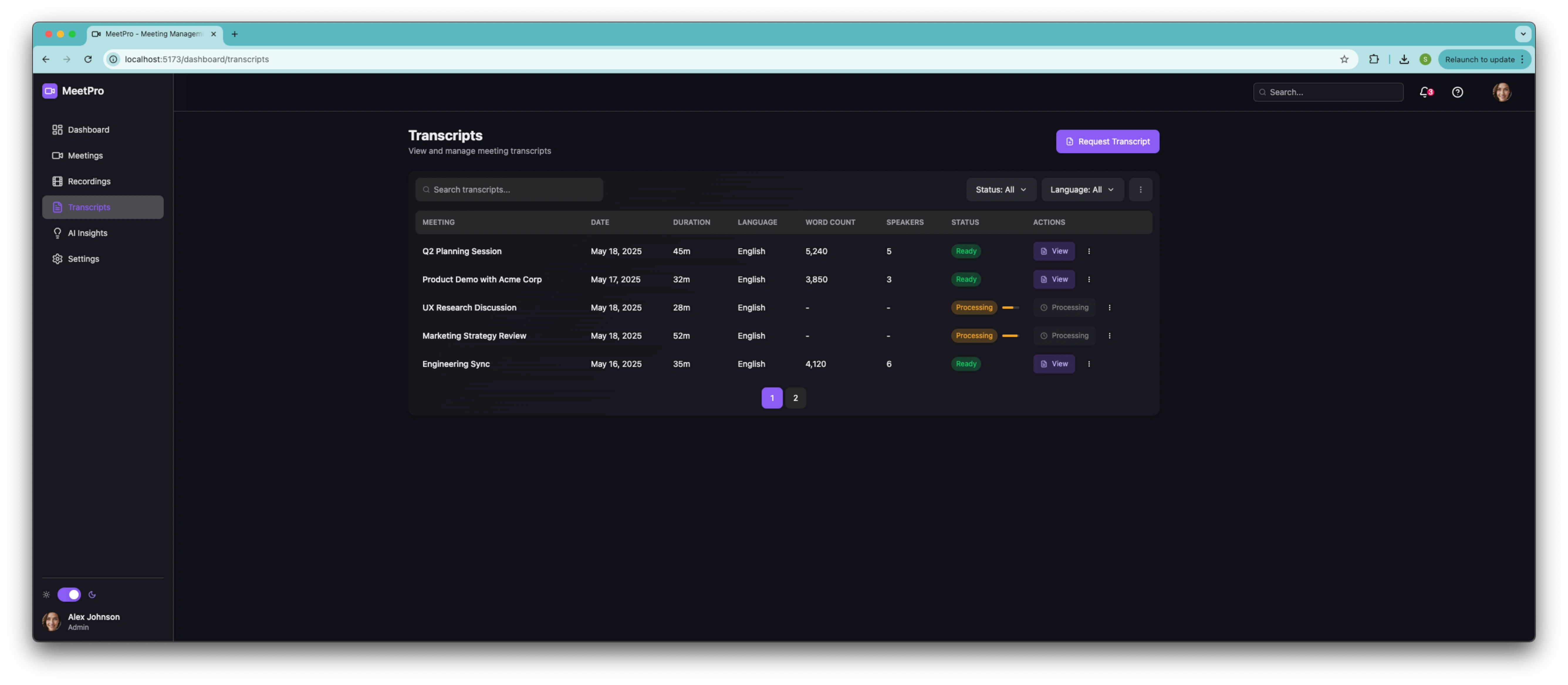The width and height of the screenshot is (1568, 685).
Task: Click the notifications bell icon
Action: (x=1424, y=92)
